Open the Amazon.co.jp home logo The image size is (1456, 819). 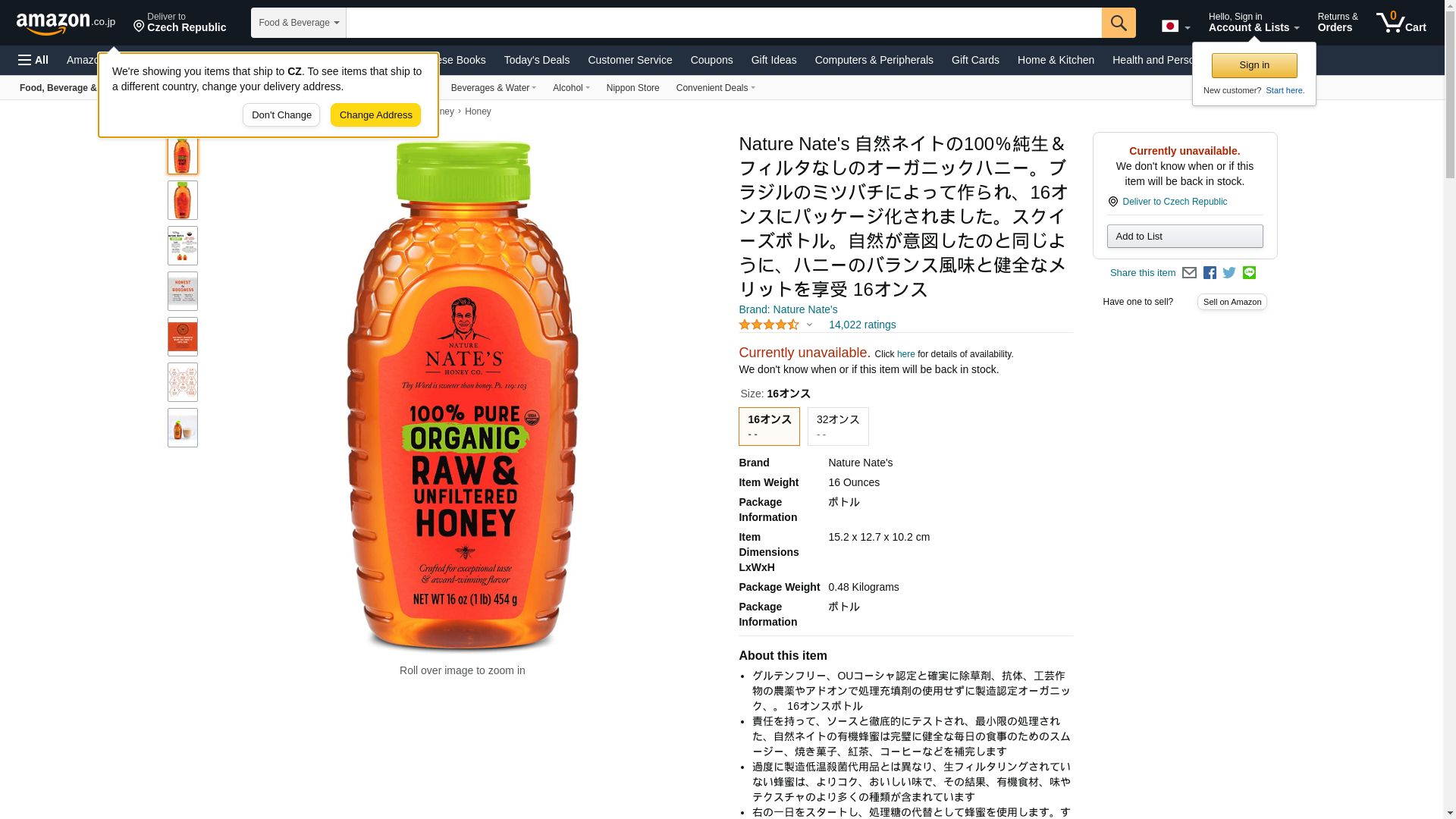[x=66, y=24]
